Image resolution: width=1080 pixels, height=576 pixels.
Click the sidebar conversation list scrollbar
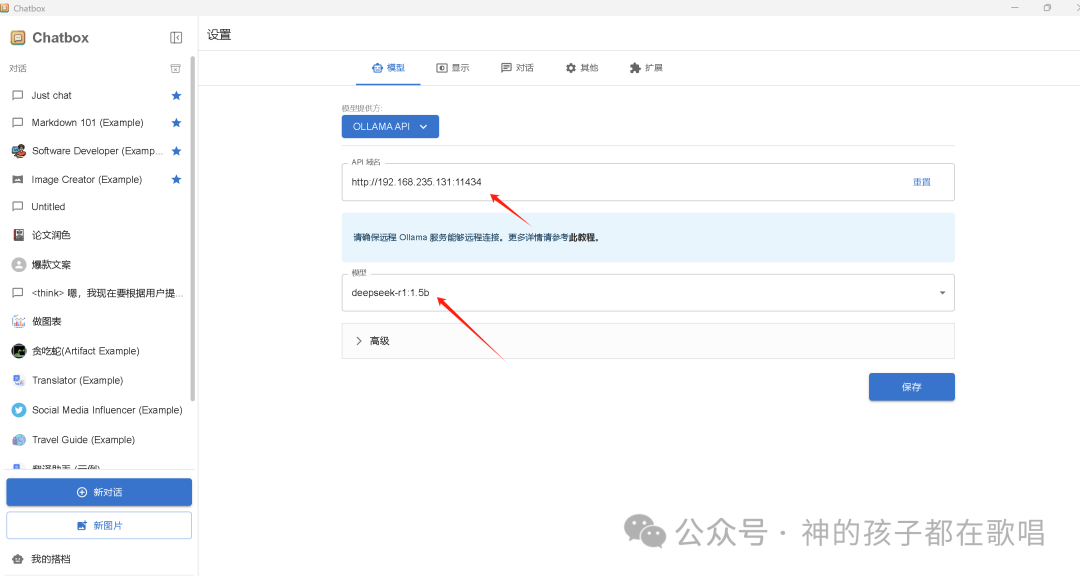pos(193,229)
